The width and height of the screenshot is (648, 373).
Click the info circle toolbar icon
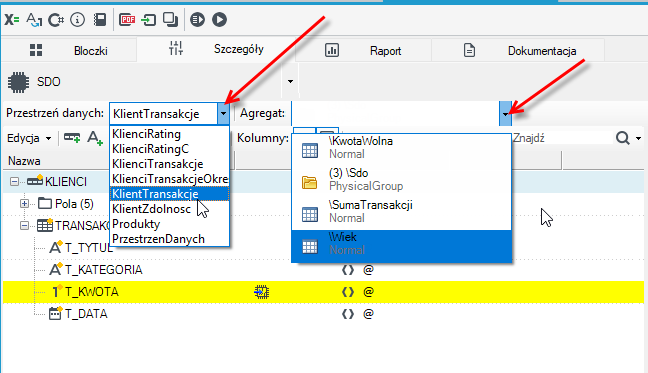coord(77,19)
